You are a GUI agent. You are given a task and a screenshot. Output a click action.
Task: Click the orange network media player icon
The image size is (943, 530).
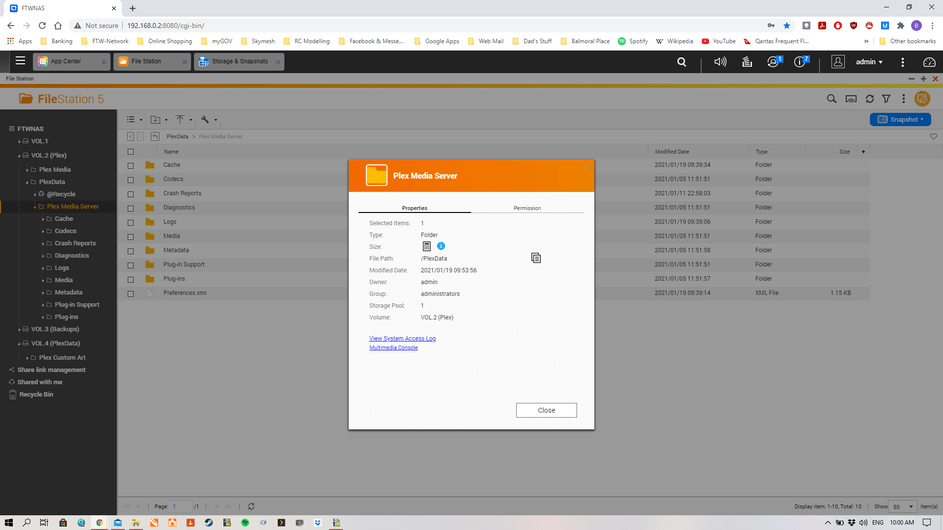click(922, 99)
